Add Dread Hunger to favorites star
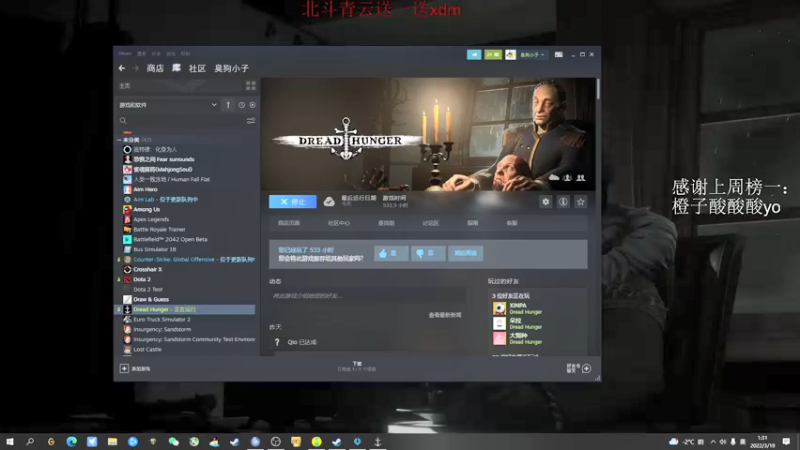Image resolution: width=800 pixels, height=450 pixels. 581,202
